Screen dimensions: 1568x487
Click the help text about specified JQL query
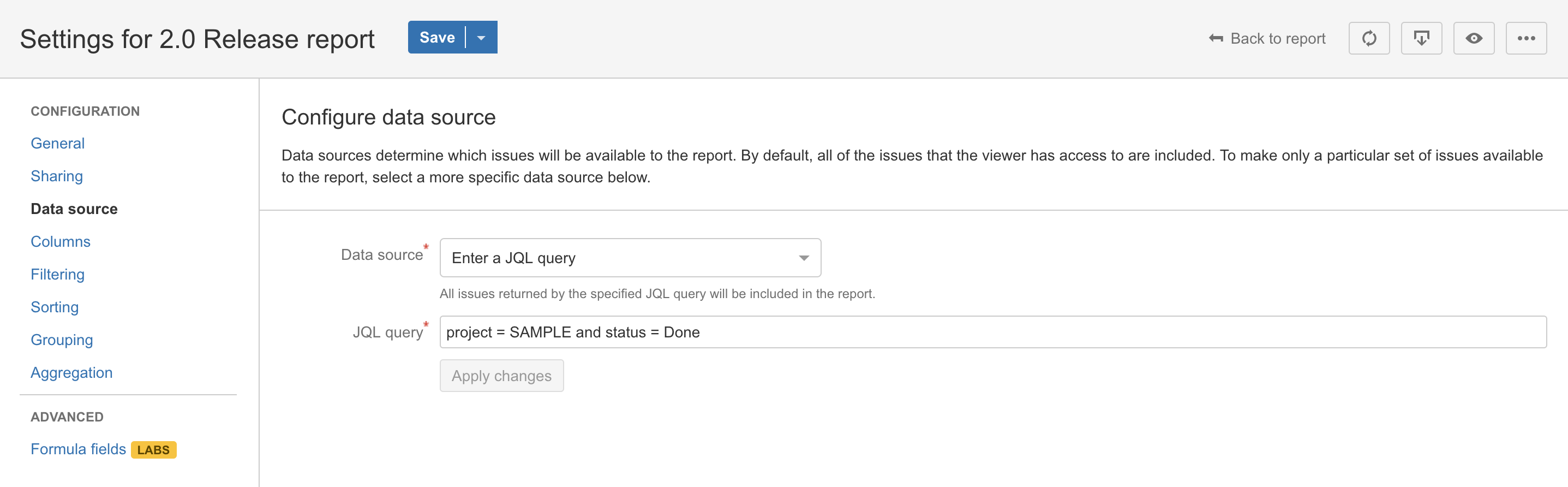tap(657, 294)
